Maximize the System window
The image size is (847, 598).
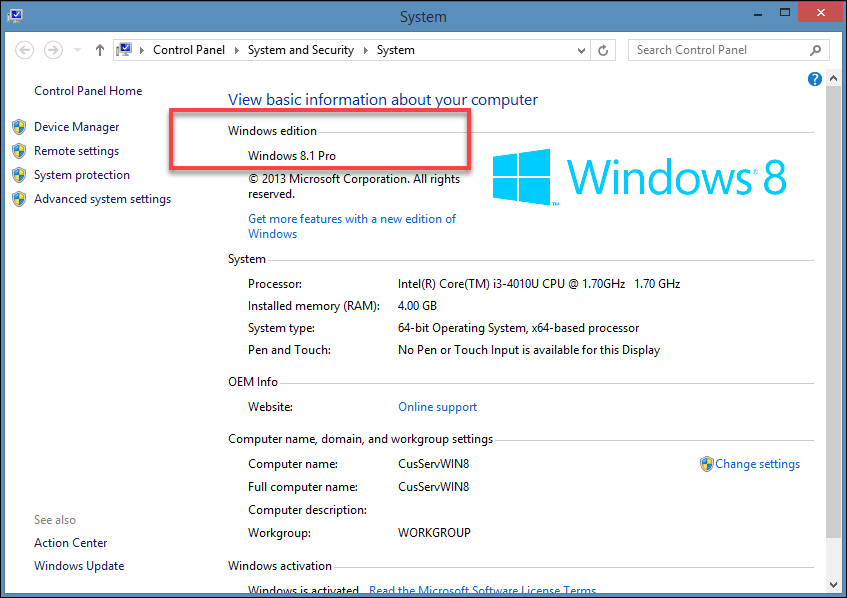(785, 13)
